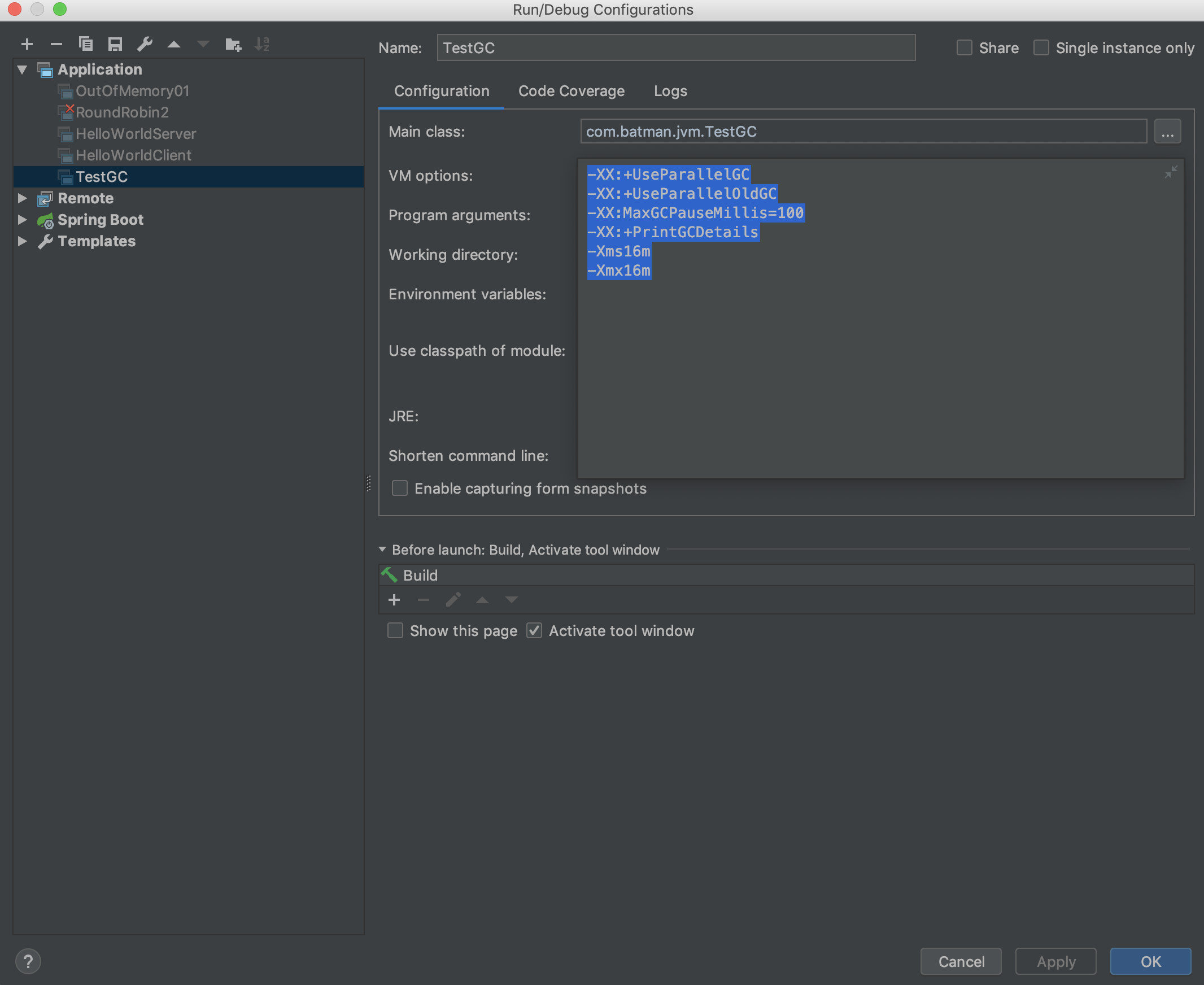
Task: Open the Logs tab
Action: 670,91
